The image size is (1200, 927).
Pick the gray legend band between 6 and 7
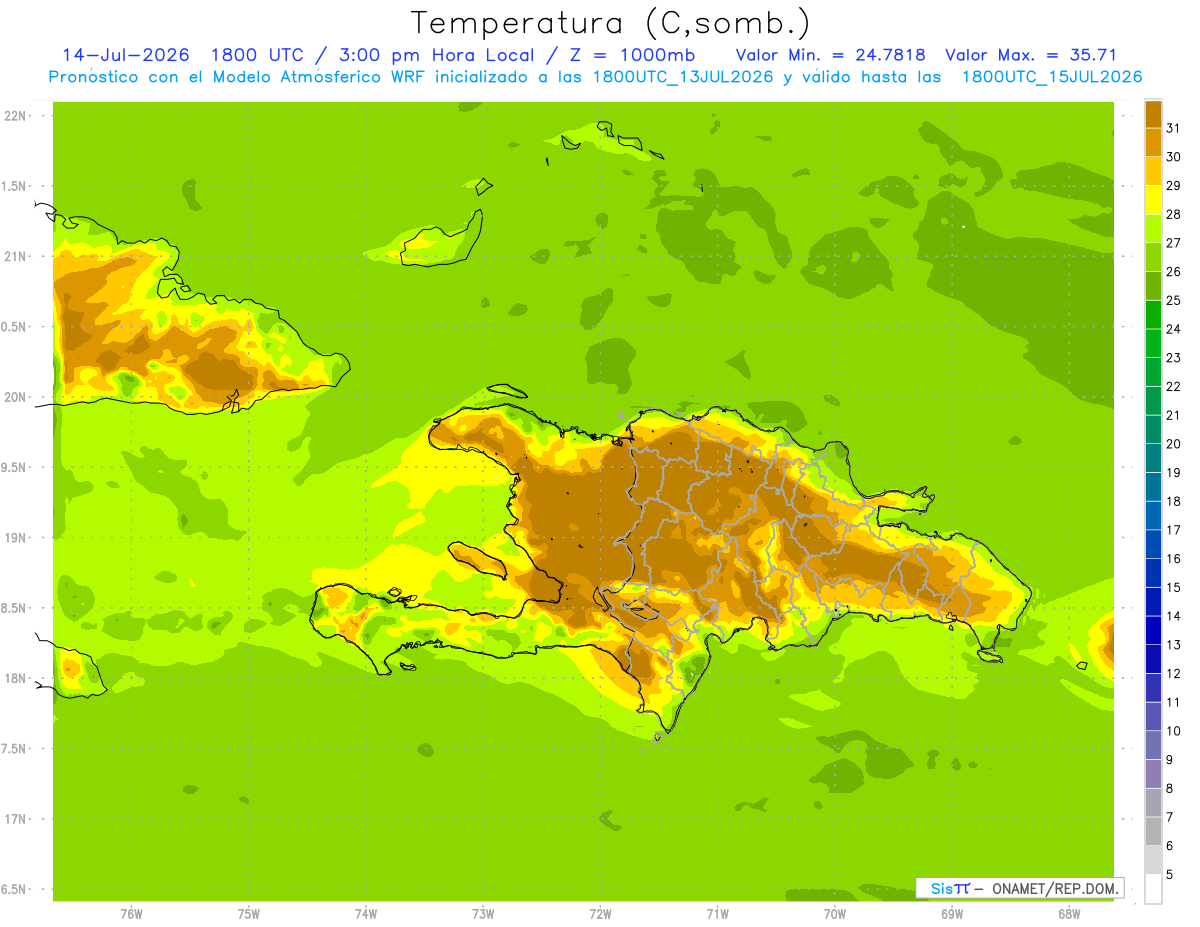click(x=1153, y=831)
